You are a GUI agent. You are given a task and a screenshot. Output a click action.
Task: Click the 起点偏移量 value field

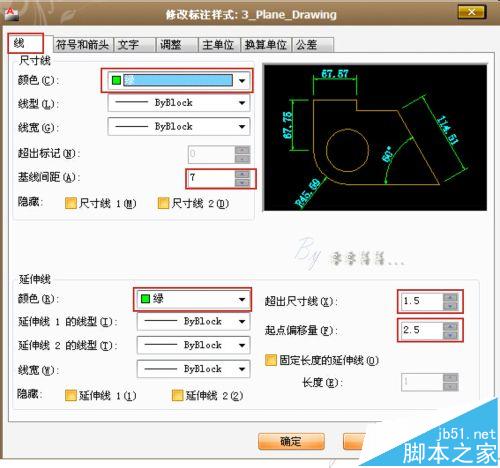click(422, 331)
